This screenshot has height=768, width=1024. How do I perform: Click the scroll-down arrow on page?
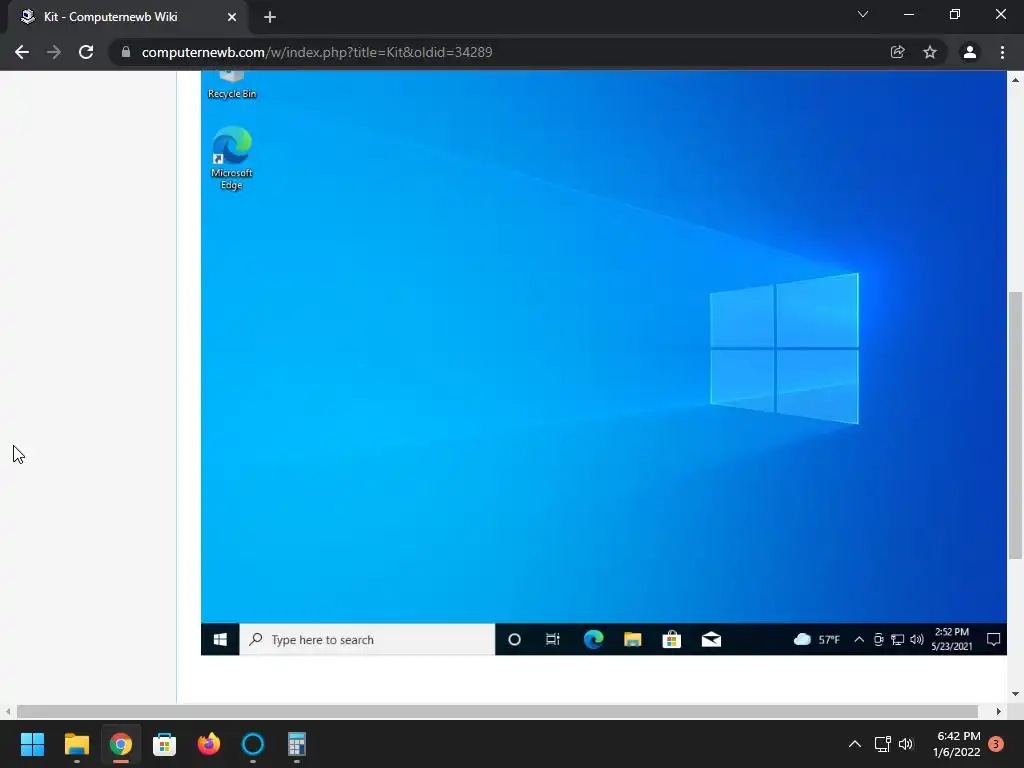[1015, 694]
